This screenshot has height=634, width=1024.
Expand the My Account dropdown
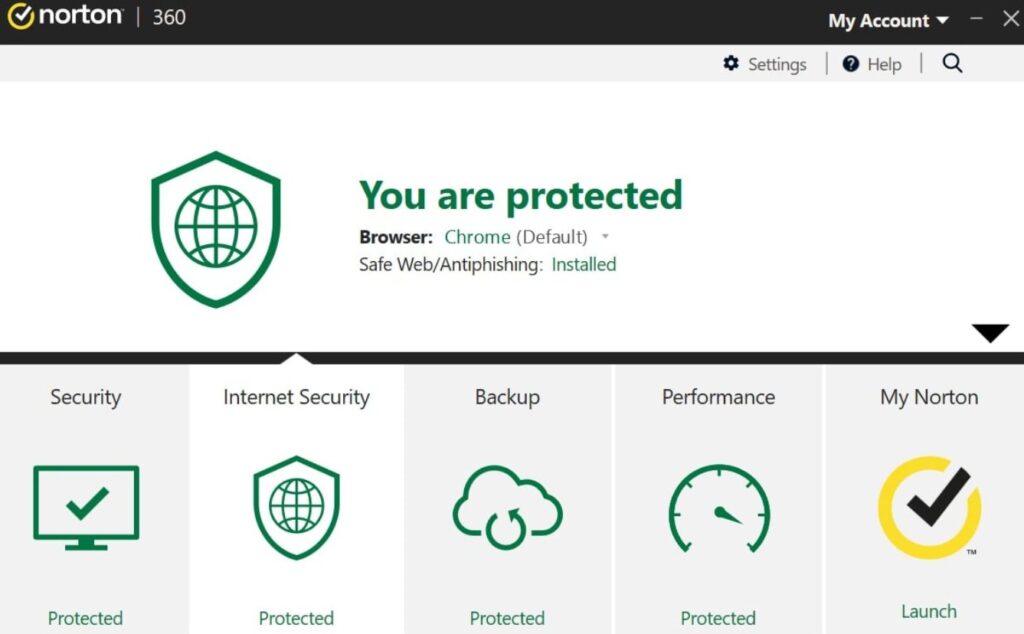[888, 21]
